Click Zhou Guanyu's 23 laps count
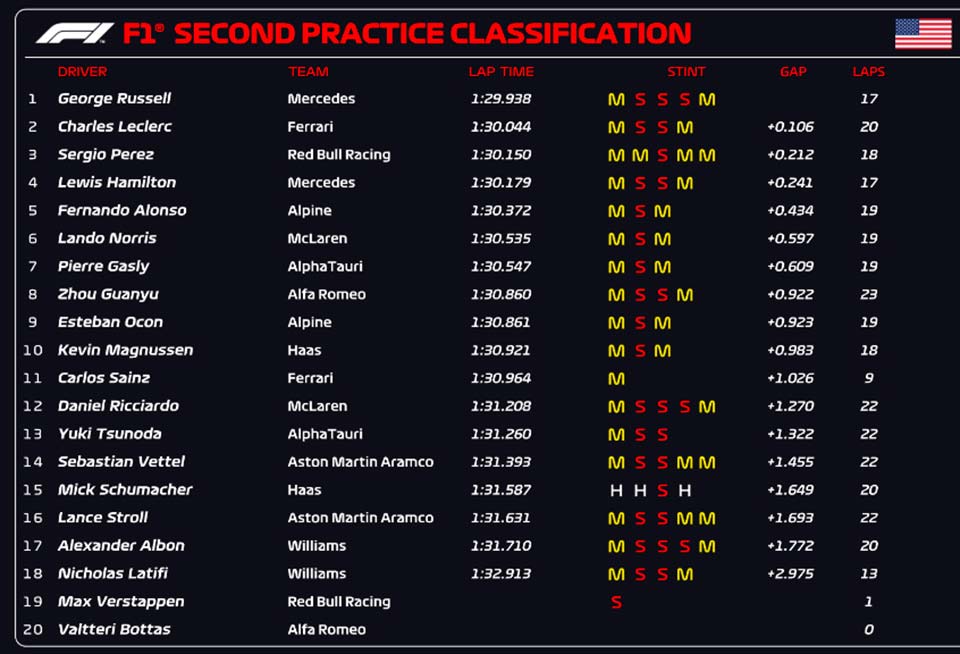The image size is (960, 654). [868, 295]
